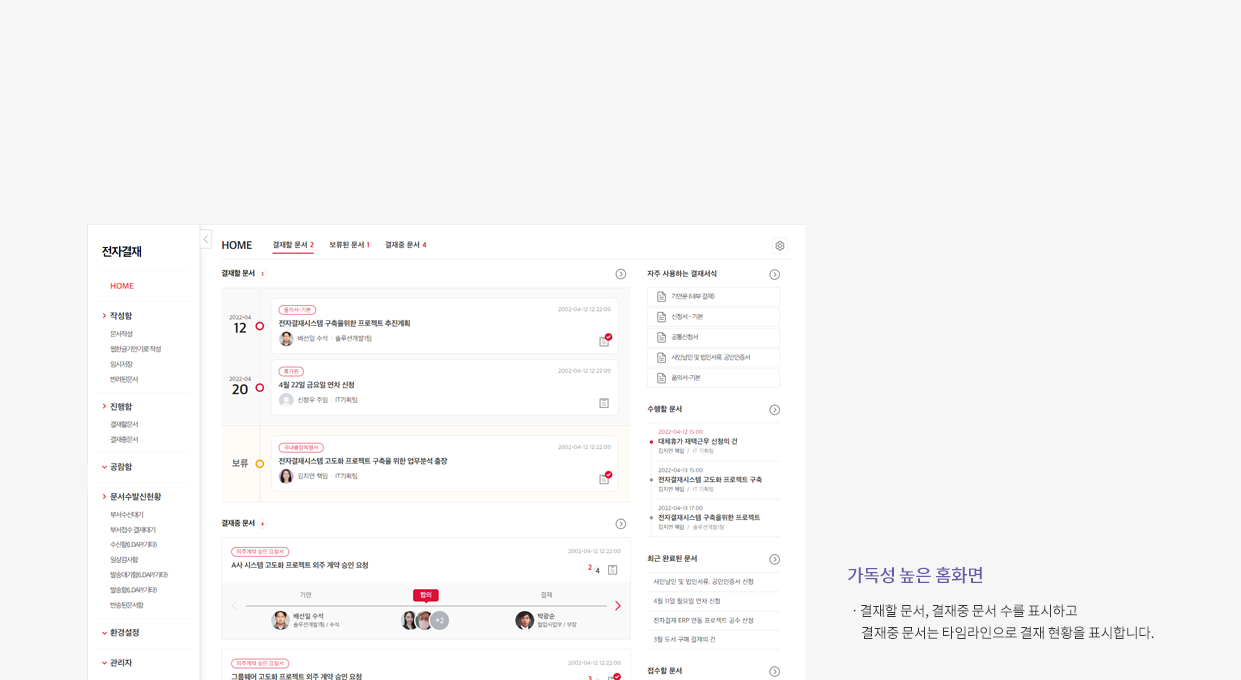
Task: Click previous arrow on approval timeline
Action: pyautogui.click(x=235, y=606)
